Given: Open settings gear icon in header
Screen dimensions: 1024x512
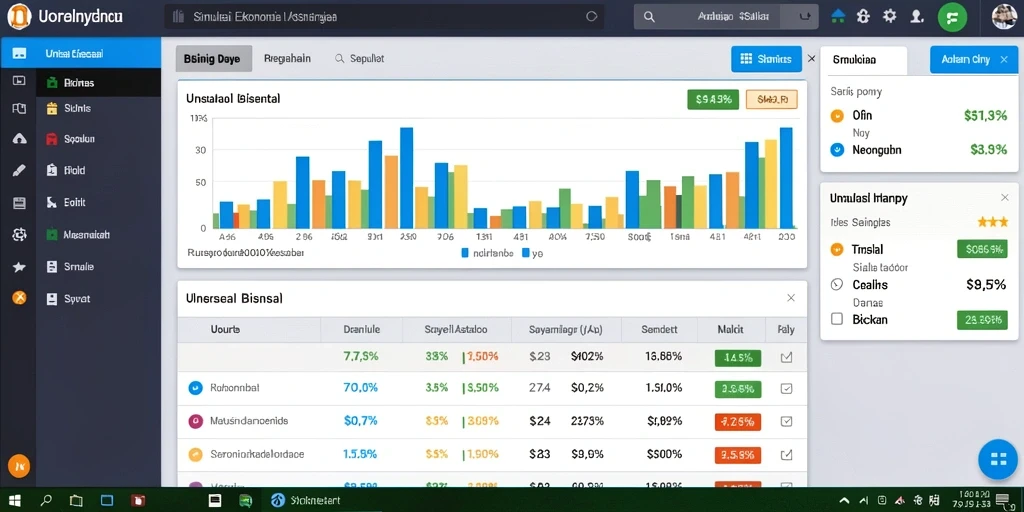Looking at the screenshot, I should click(889, 16).
